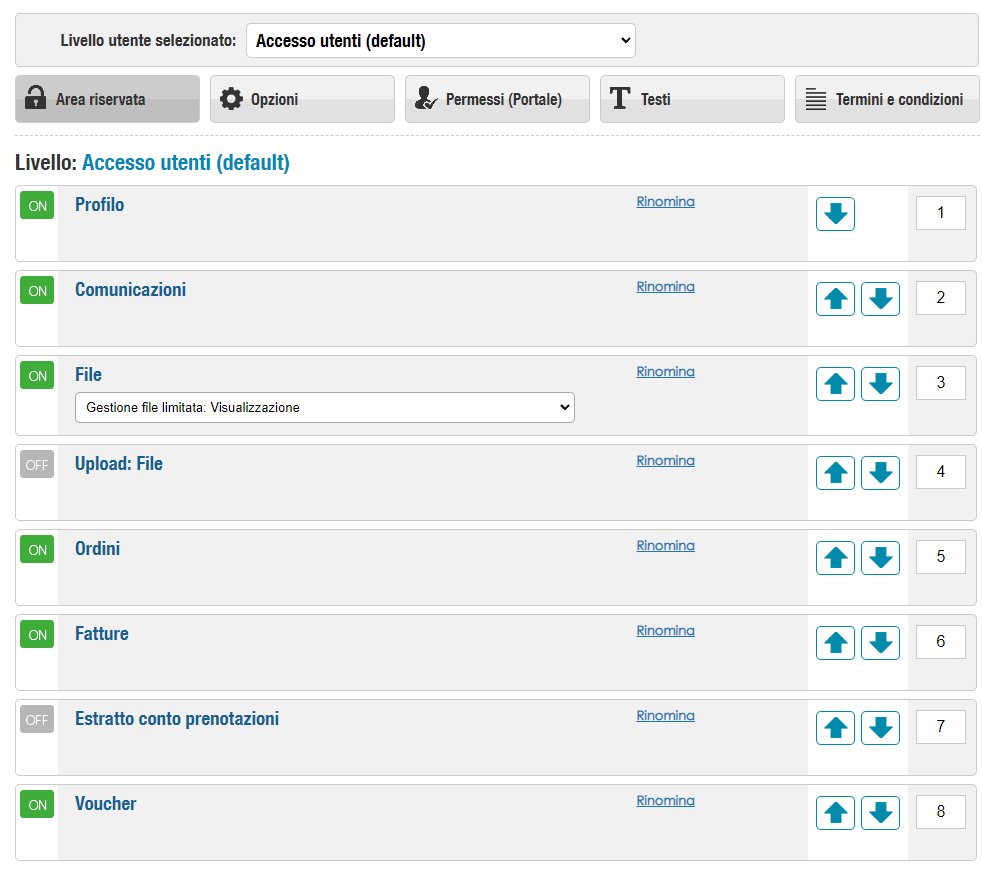Screen dimensions: 982x869
Task: Click Rinomina link for Fatture
Action: (x=665, y=630)
